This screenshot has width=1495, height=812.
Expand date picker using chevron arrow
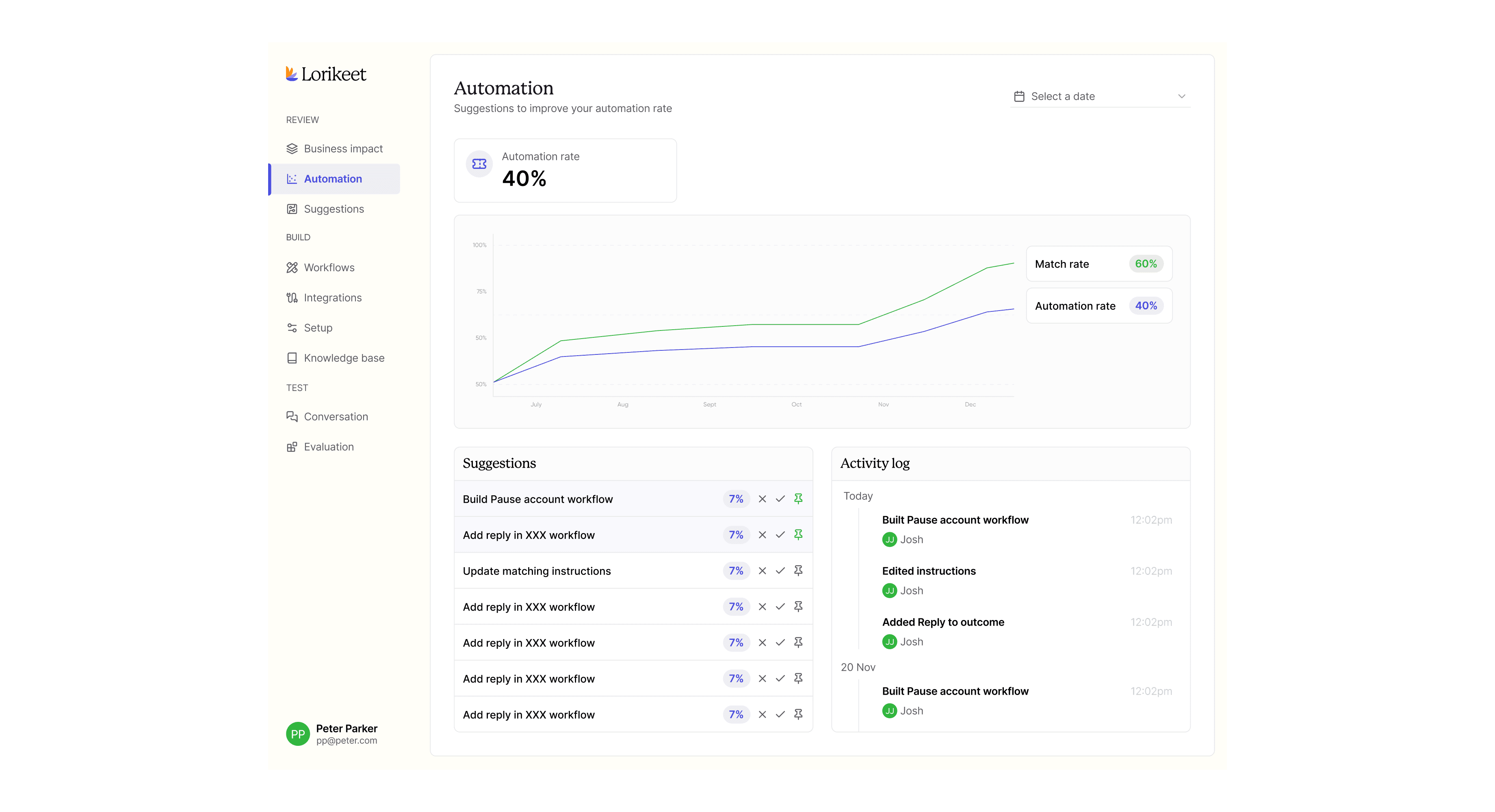1182,96
